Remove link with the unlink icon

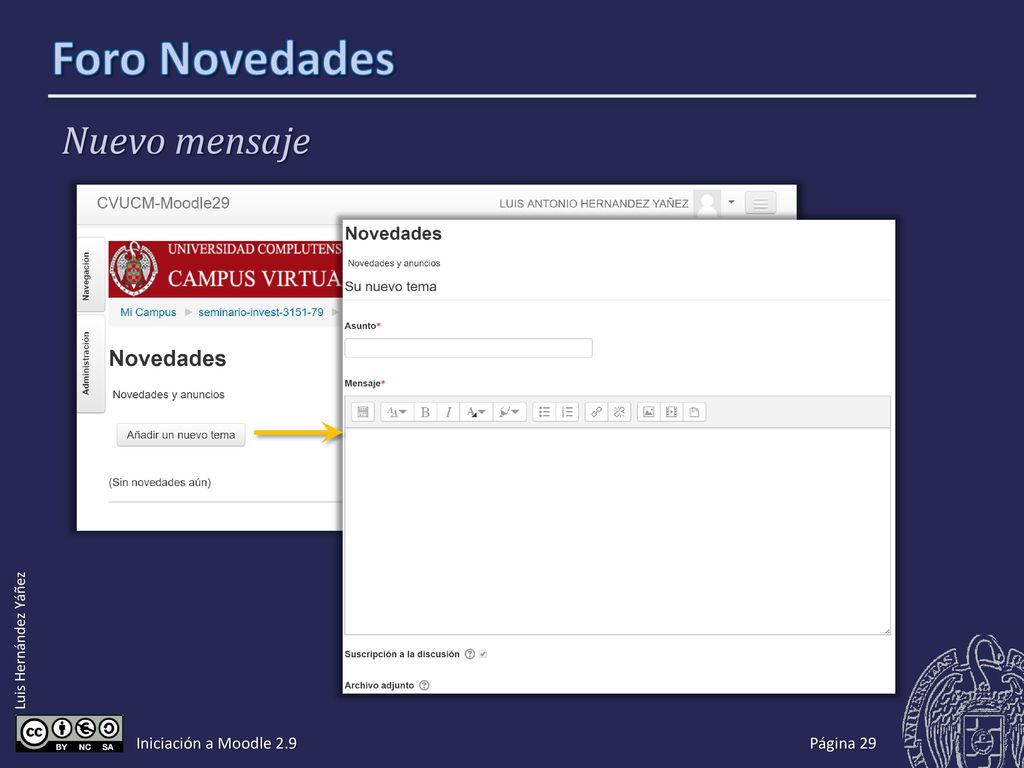619,412
